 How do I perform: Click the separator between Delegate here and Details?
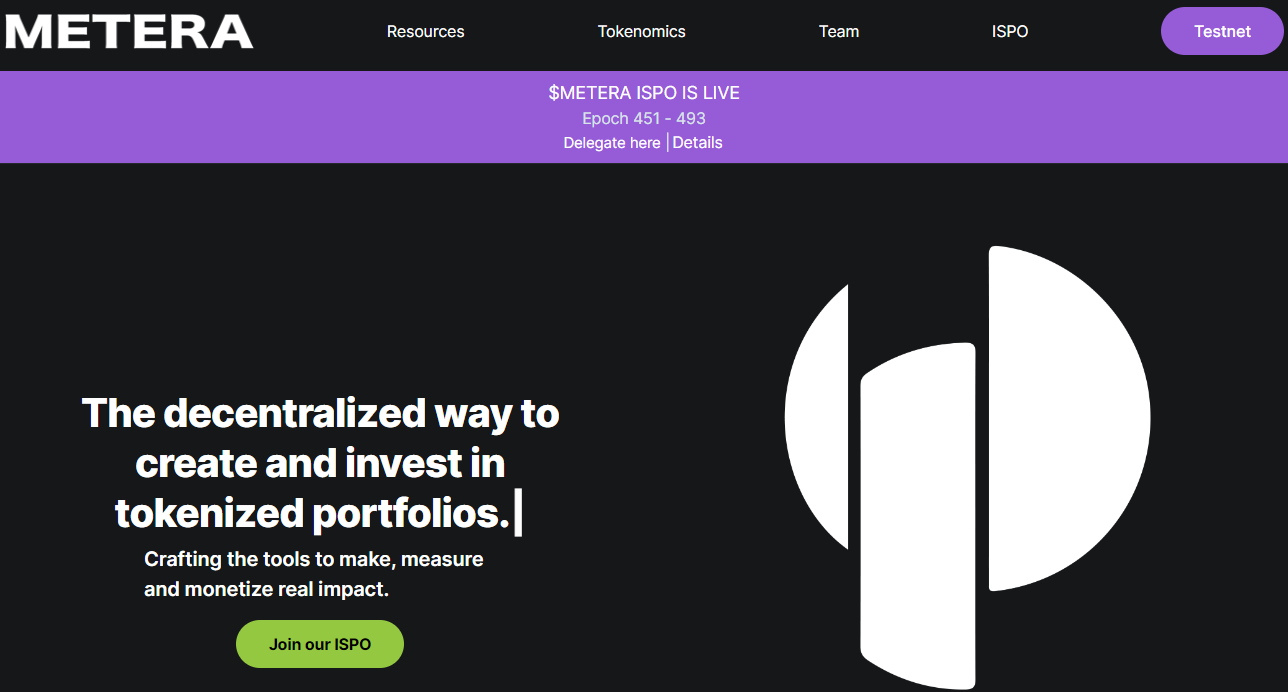[666, 142]
